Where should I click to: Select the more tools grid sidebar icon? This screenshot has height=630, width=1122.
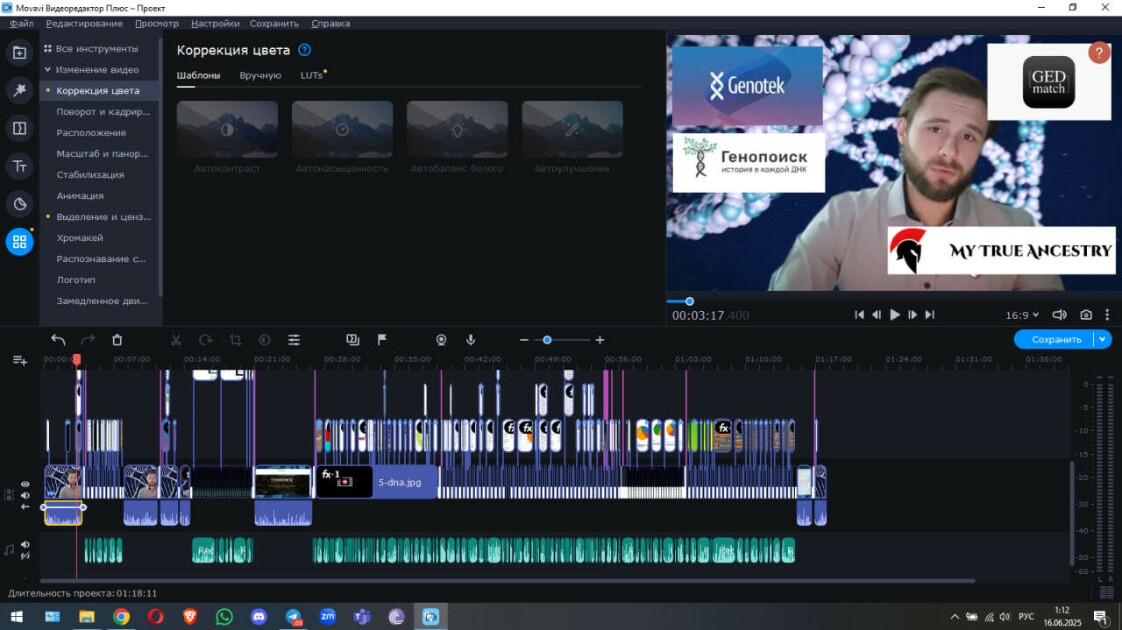19,241
